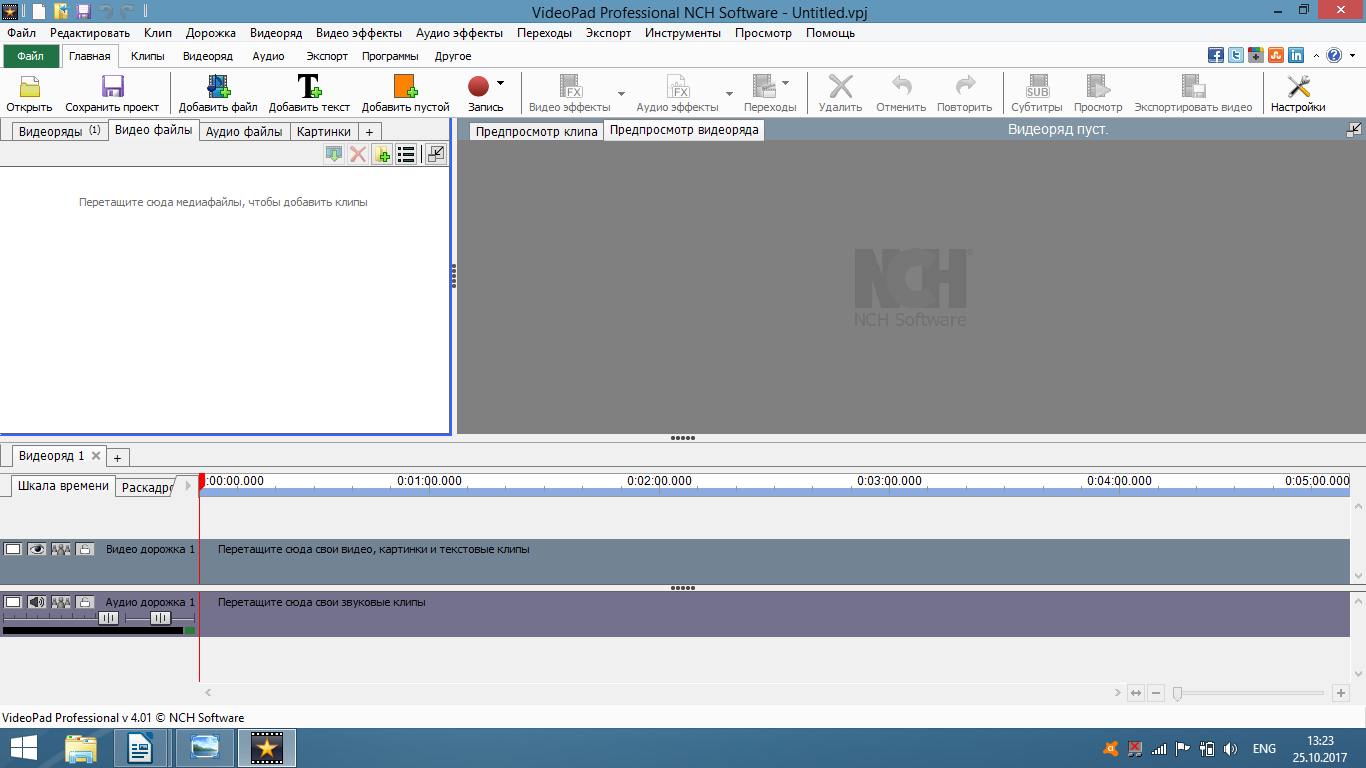Switch to the Аудио файлы tab

pos(244,131)
